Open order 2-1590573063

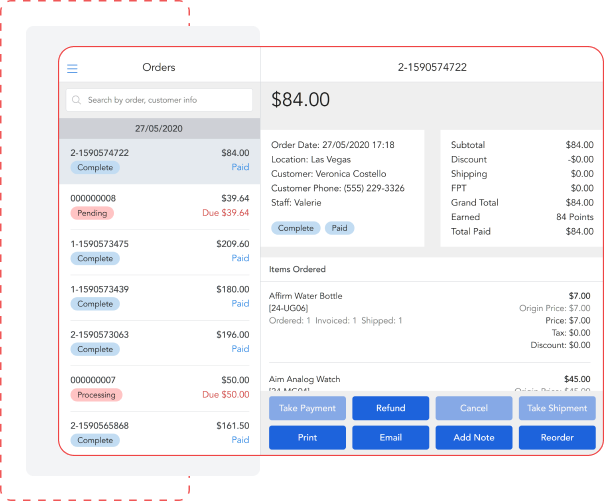point(159,343)
